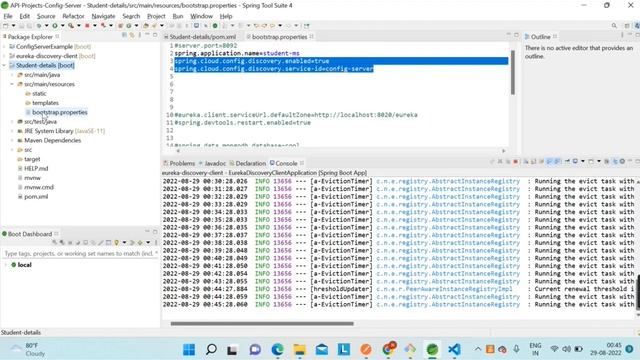Open the File menu
640x360 pixels.
click(8, 16)
